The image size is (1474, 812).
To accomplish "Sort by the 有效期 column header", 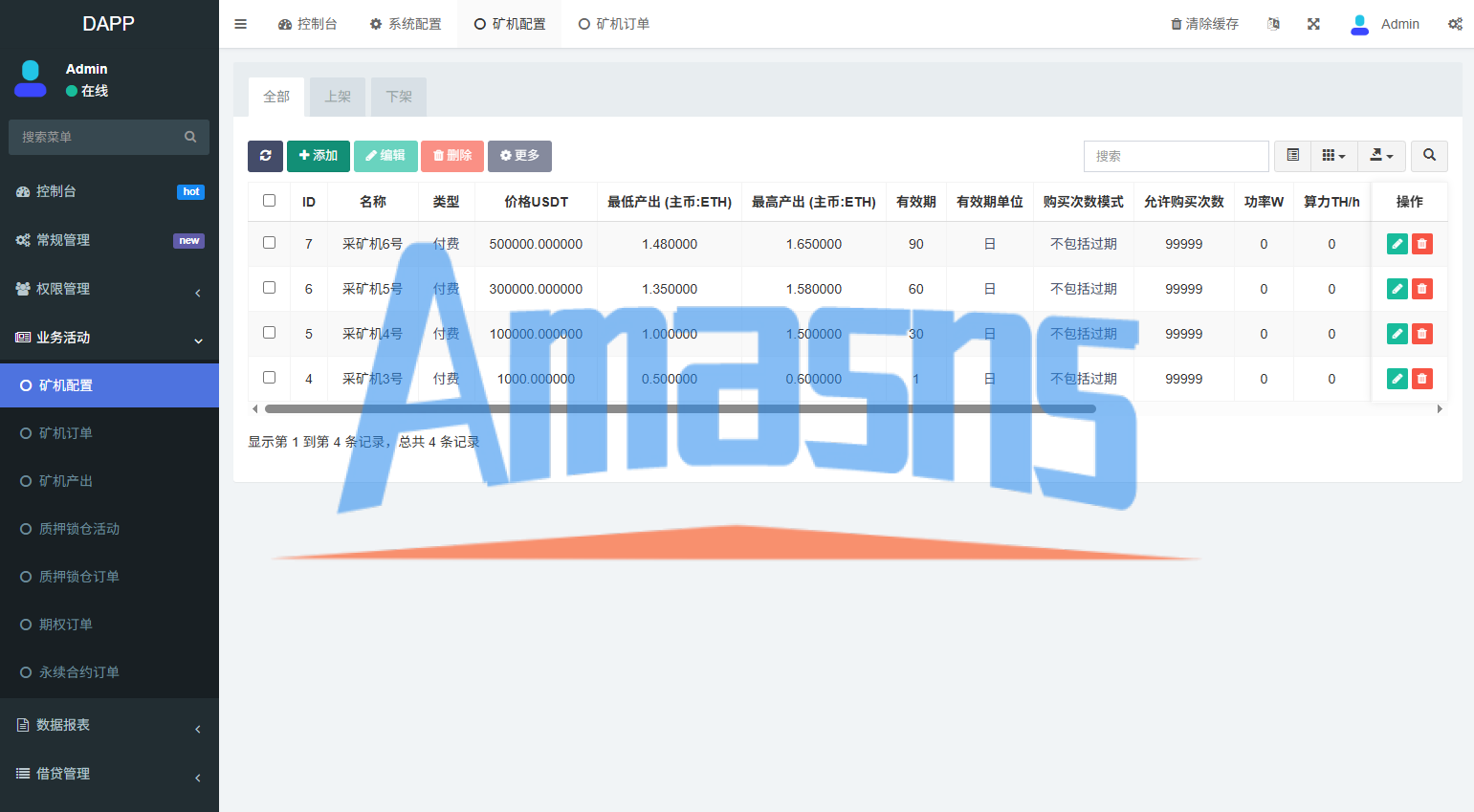I will coord(916,202).
